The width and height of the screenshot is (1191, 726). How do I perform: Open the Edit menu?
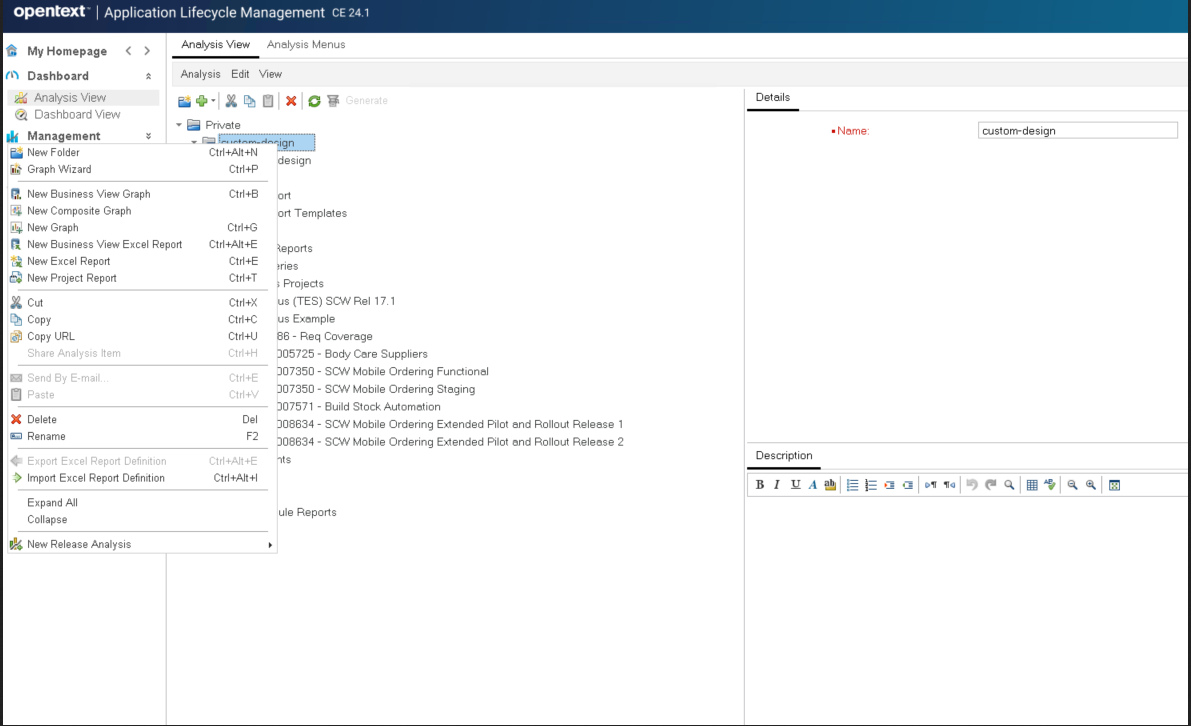240,74
